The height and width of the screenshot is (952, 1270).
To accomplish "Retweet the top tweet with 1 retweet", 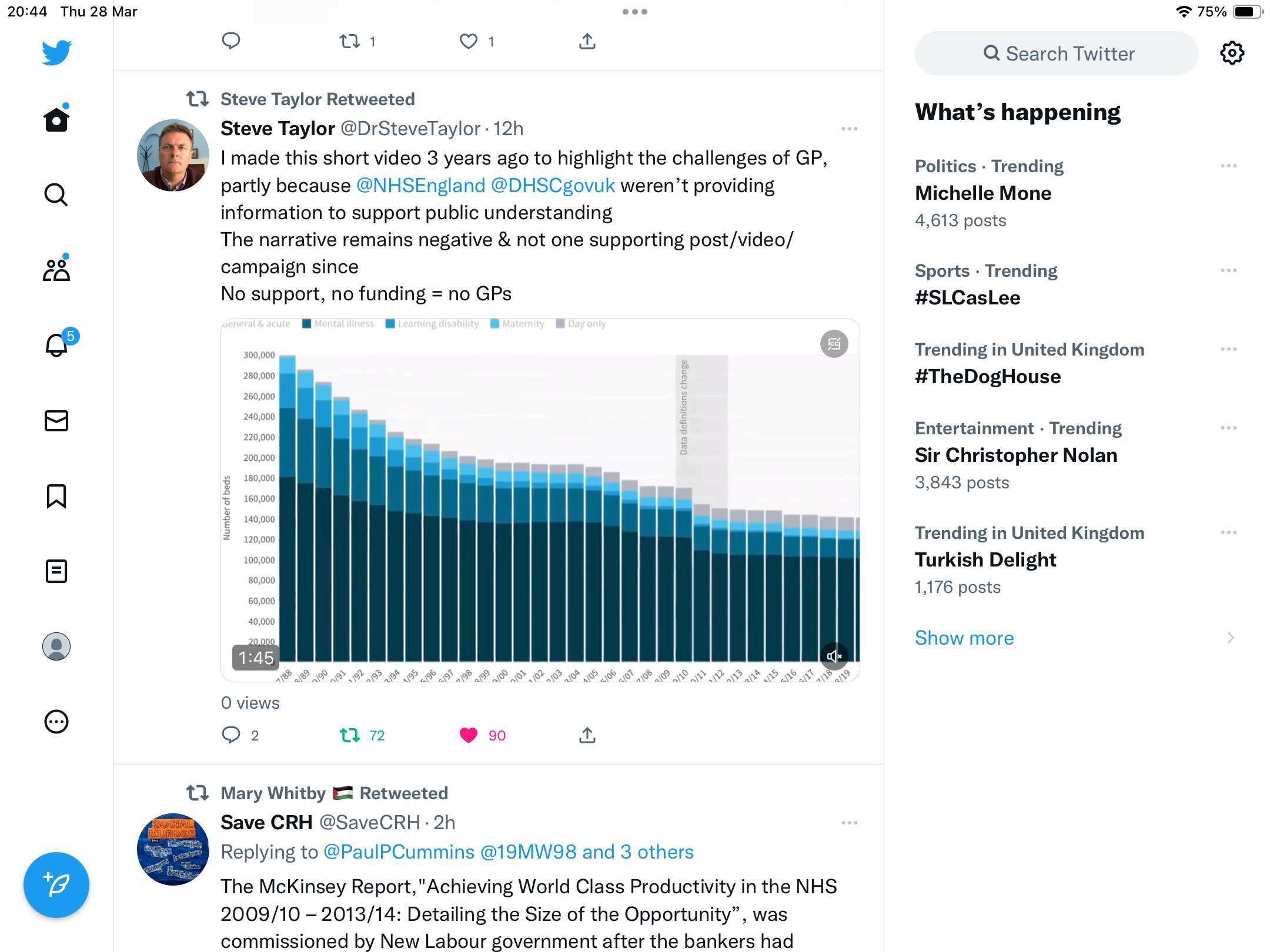I will 358,41.
